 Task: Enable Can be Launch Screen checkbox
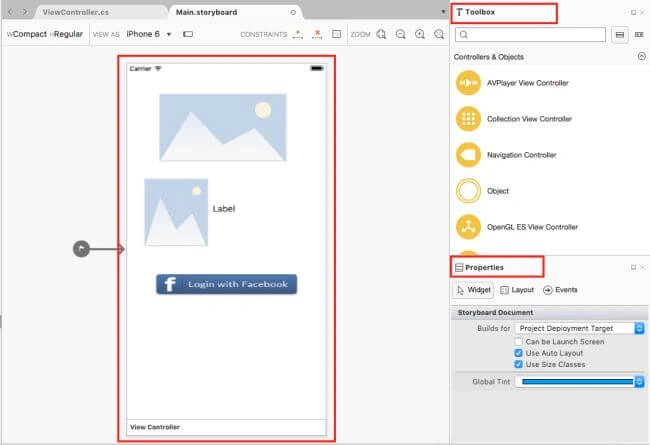point(518,341)
